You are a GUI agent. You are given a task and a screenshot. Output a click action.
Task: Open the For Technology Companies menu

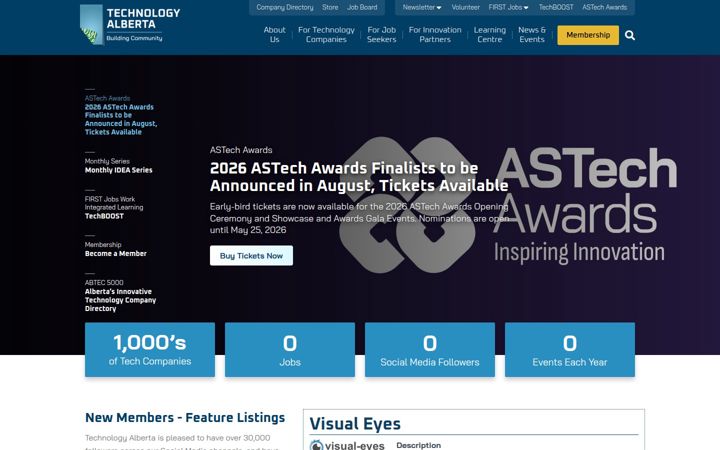pos(326,34)
